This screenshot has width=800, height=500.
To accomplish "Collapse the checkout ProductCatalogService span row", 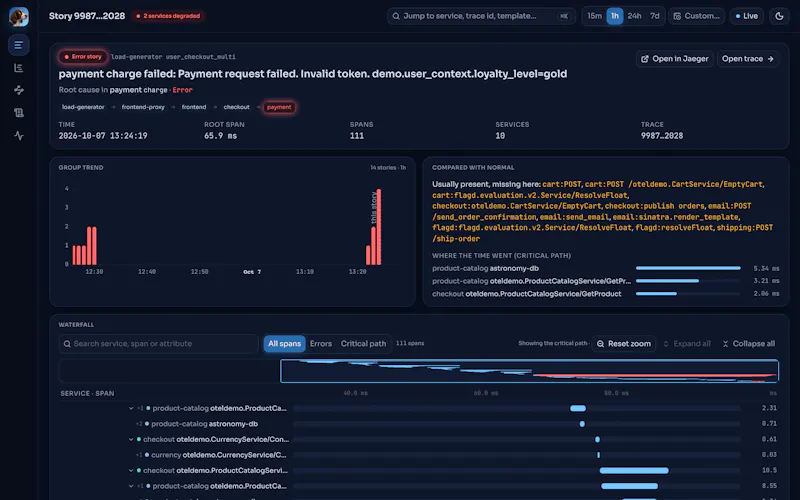I will coord(131,470).
